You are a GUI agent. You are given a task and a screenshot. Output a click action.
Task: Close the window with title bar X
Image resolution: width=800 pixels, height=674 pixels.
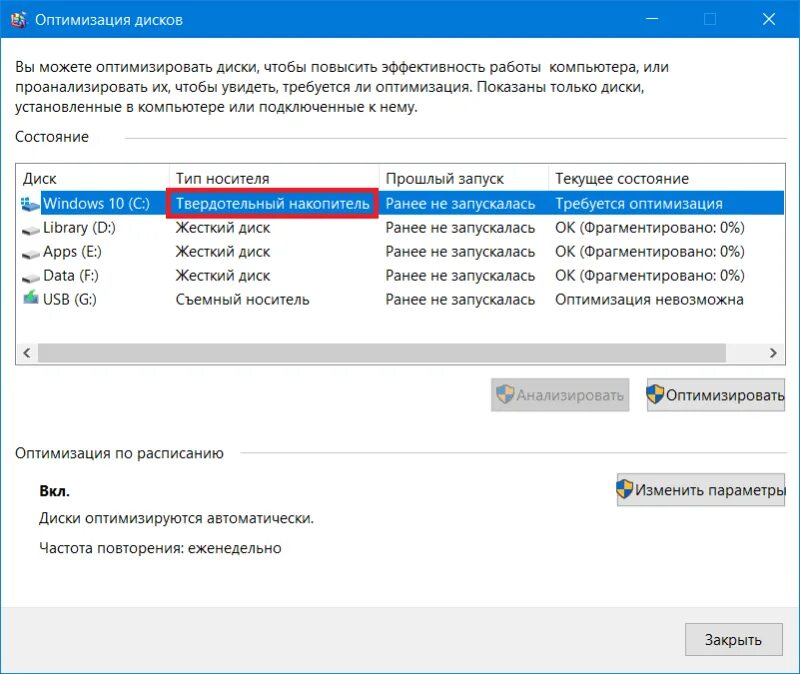coord(769,19)
